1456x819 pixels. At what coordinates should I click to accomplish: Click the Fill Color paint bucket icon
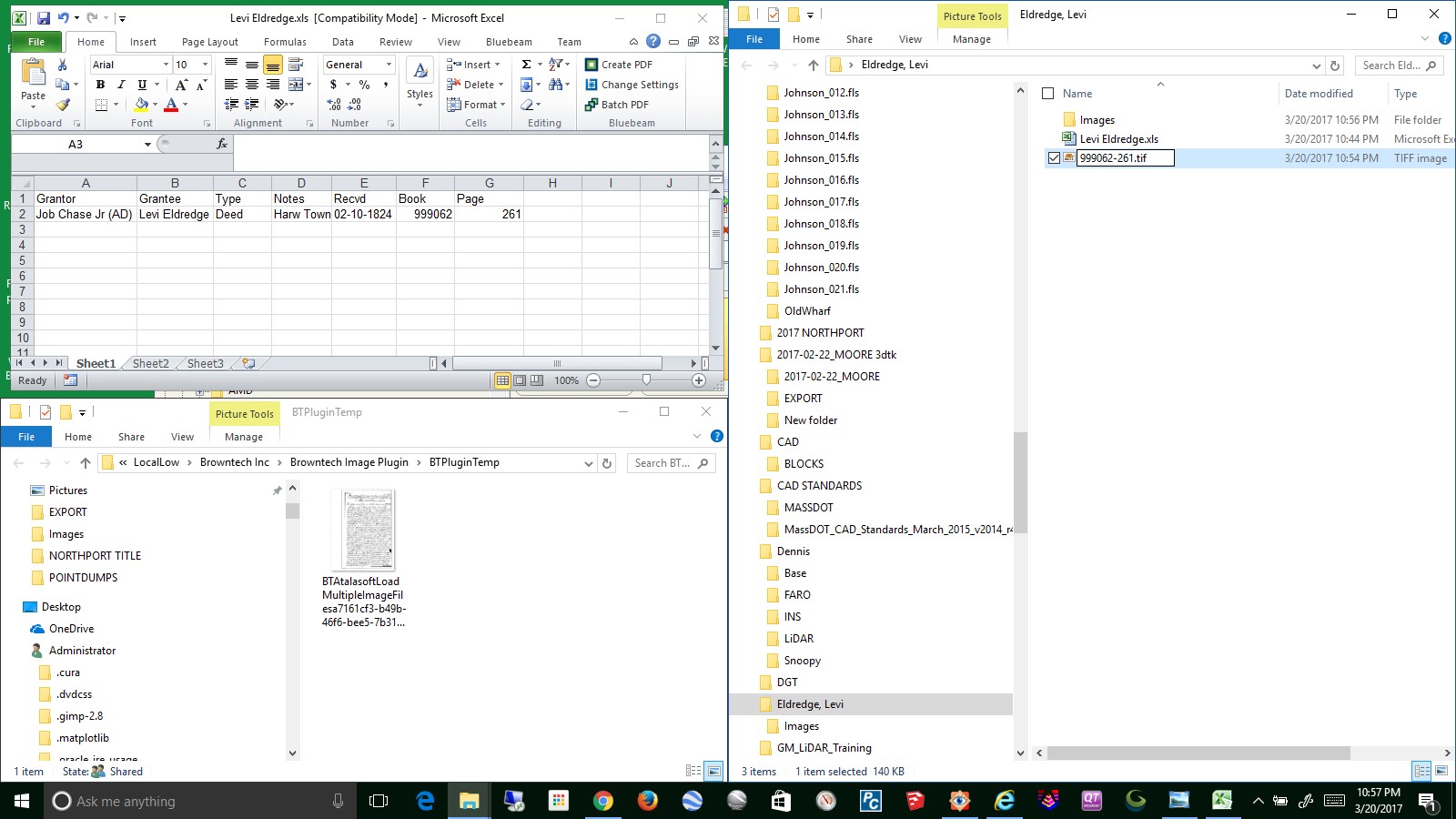point(141,105)
